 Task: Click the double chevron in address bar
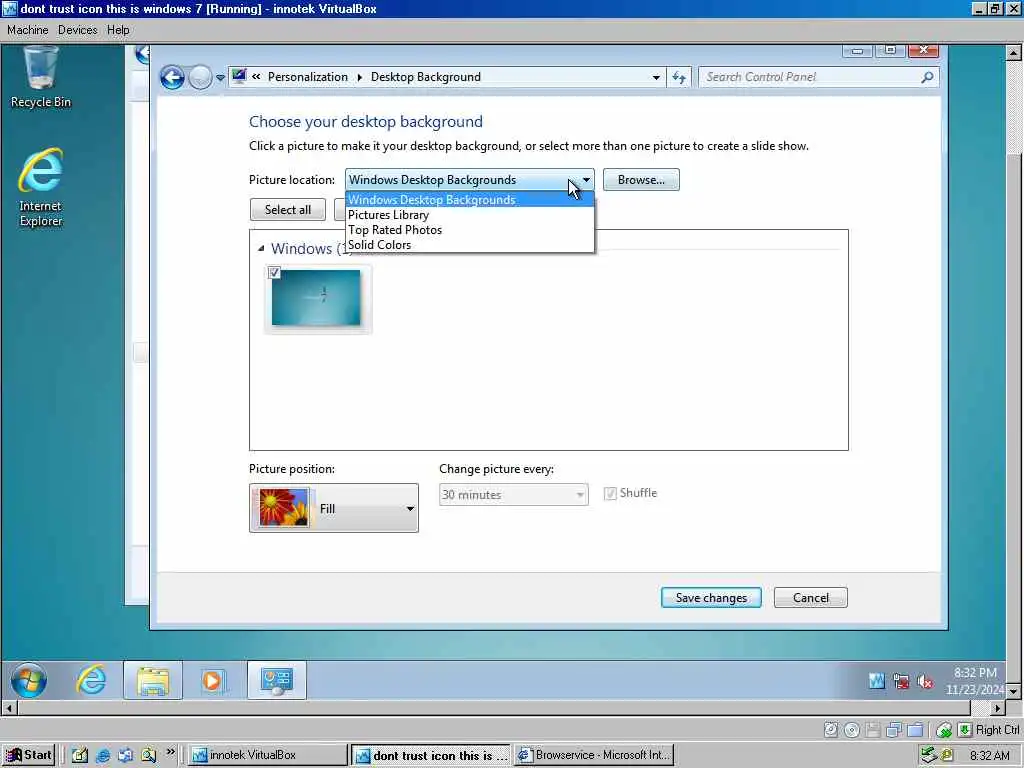pos(257,76)
